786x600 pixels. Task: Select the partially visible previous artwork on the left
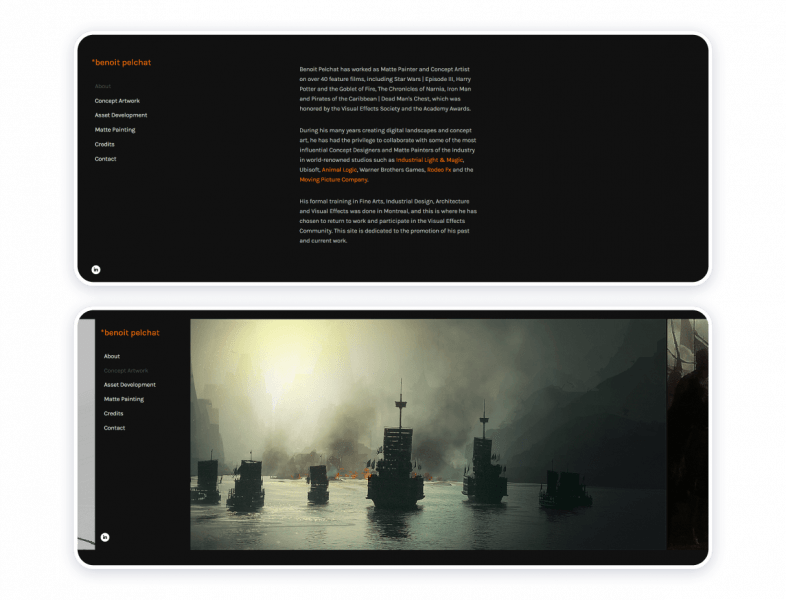tap(86, 434)
